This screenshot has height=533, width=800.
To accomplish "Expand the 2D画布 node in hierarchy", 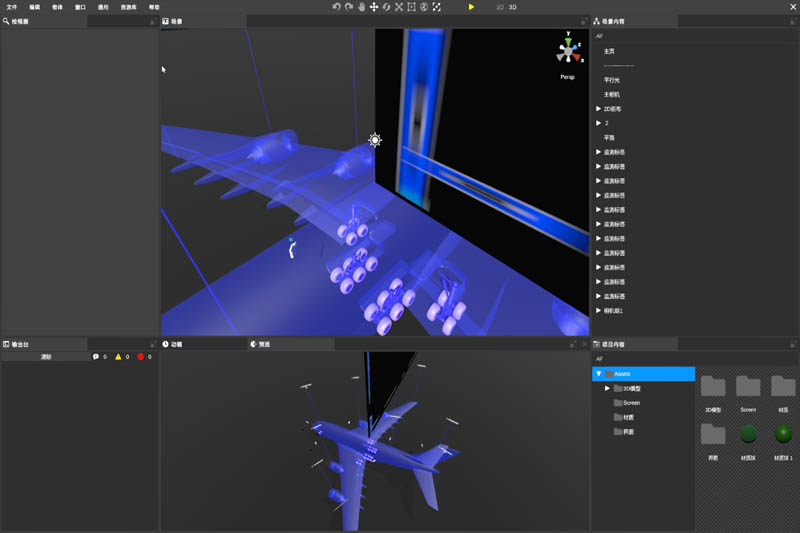I will [598, 109].
